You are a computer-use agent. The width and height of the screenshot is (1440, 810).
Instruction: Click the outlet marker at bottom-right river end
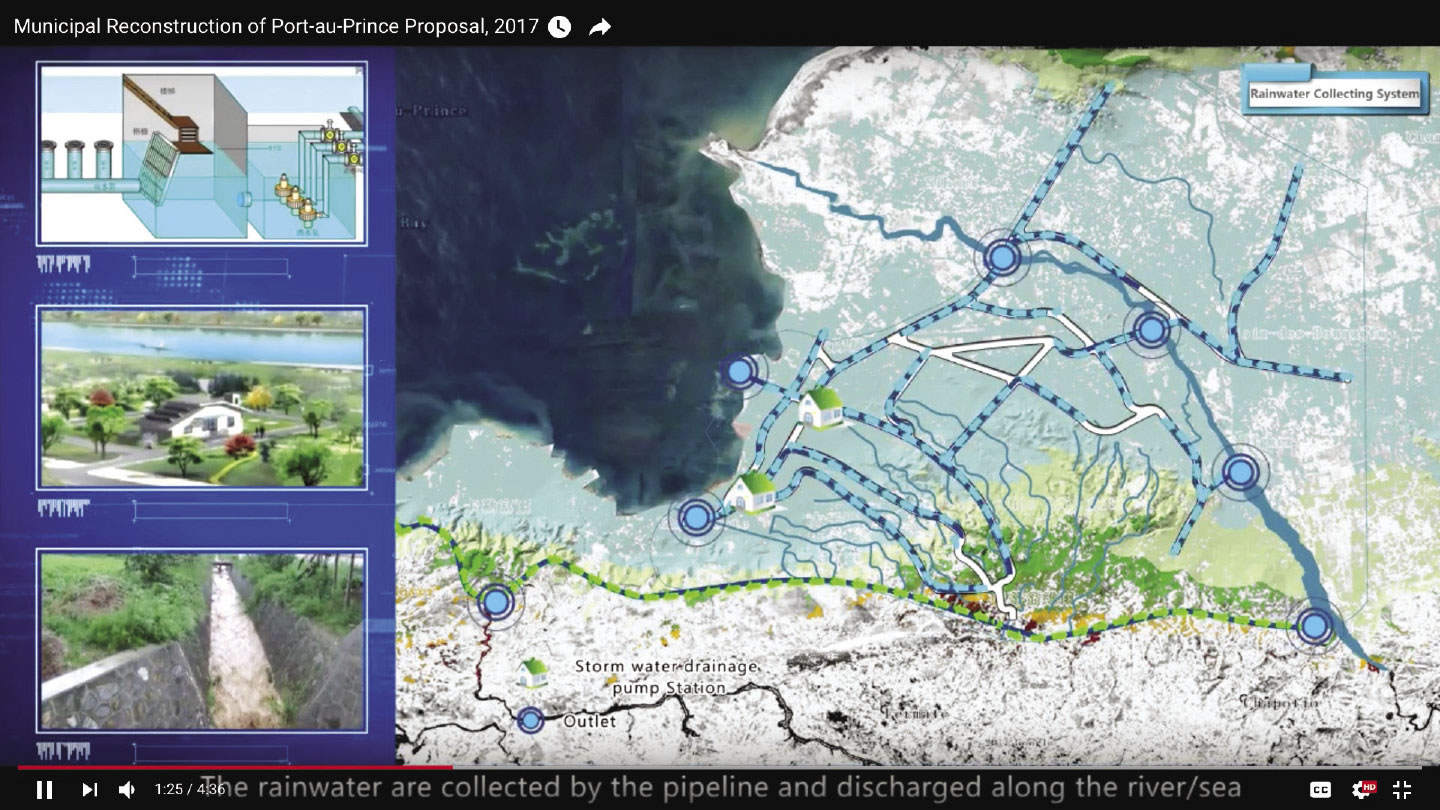pos(1315,626)
